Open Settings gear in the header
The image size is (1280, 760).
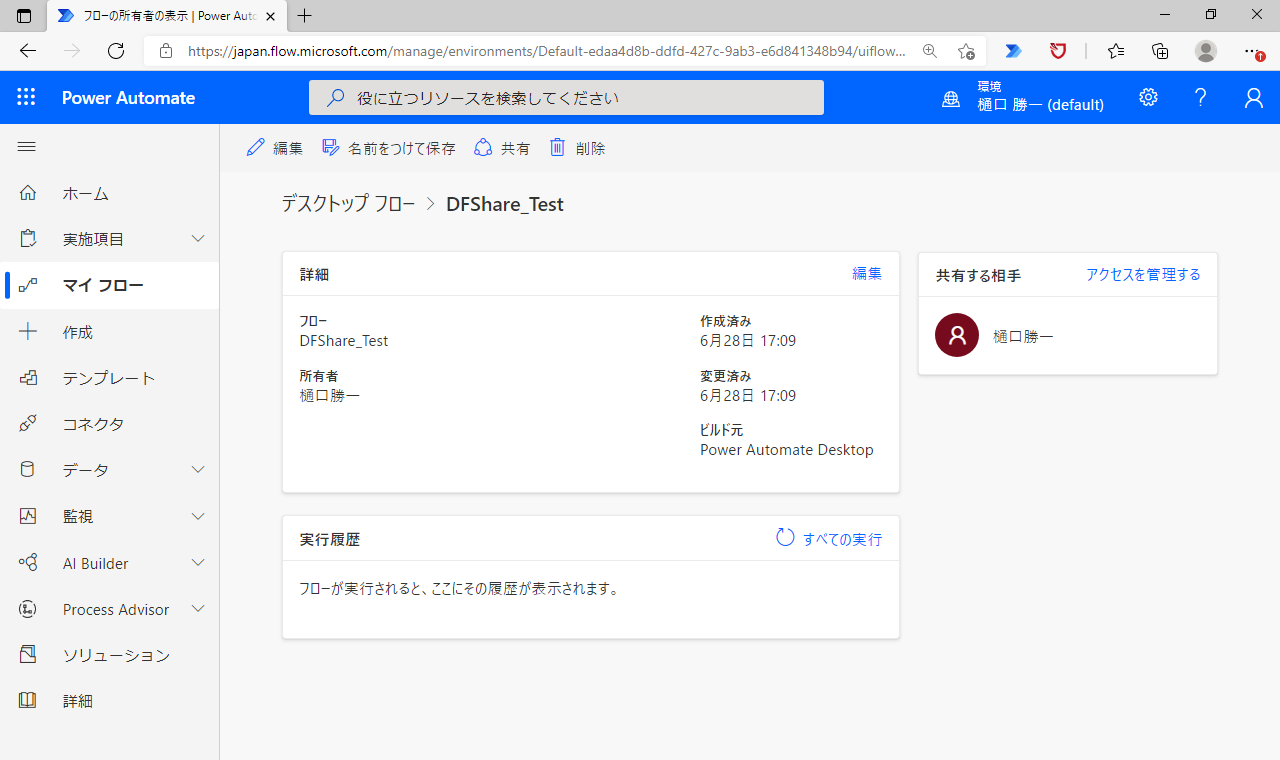coord(1148,97)
